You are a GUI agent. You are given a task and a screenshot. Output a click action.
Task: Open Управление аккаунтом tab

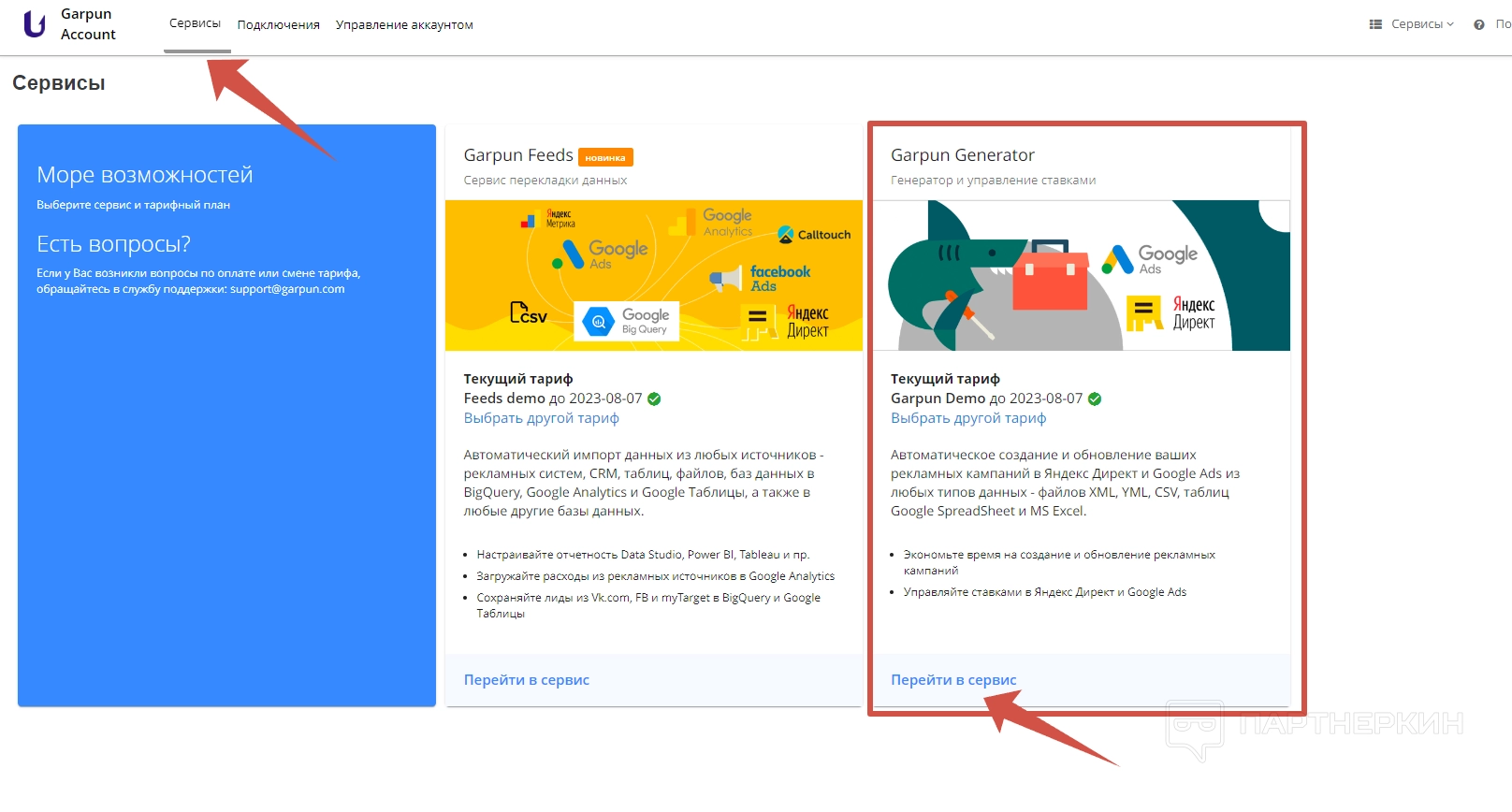[x=404, y=25]
